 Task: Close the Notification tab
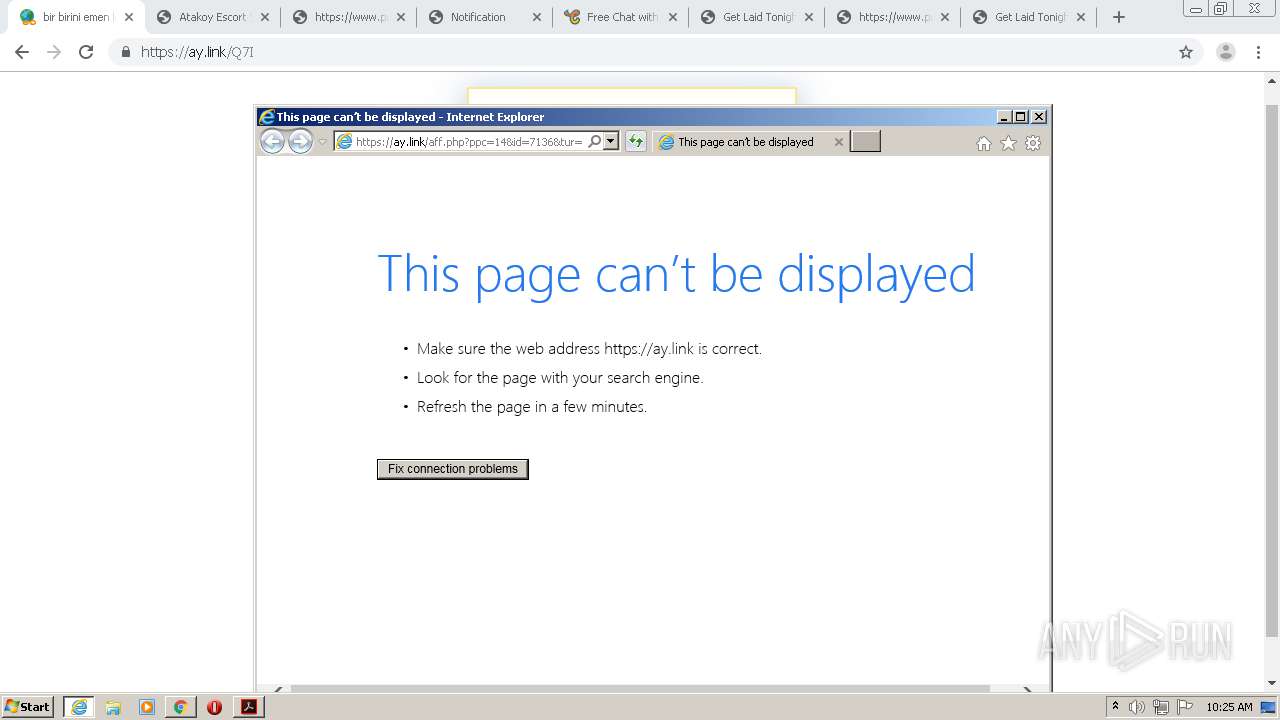coord(537,17)
